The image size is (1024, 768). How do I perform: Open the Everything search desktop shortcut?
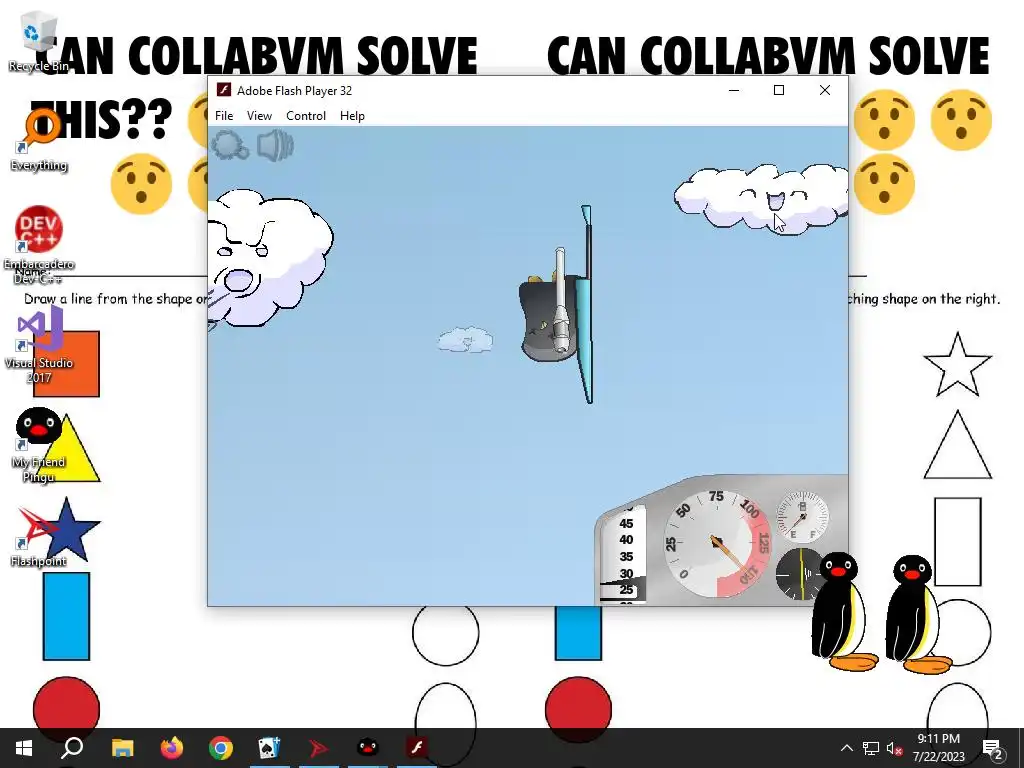tap(39, 141)
